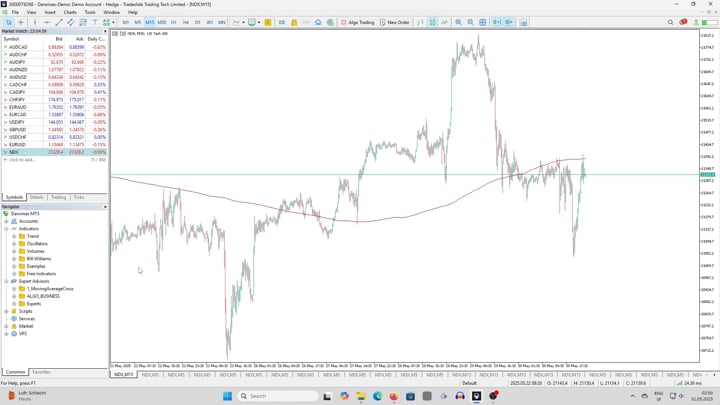
Task: Click the tile windows grid icon
Action: pos(483,22)
